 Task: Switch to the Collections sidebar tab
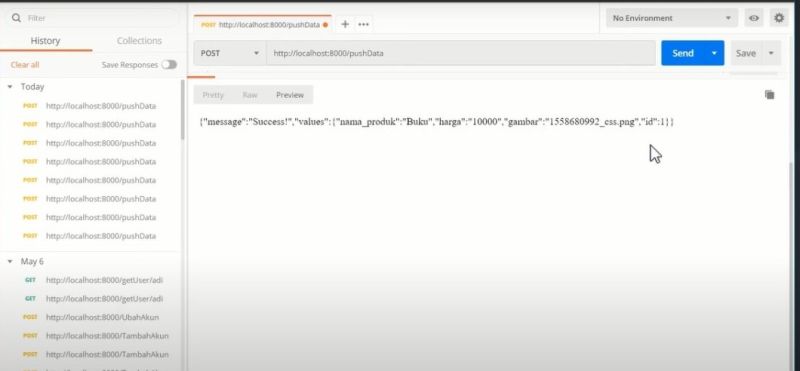[x=139, y=41]
